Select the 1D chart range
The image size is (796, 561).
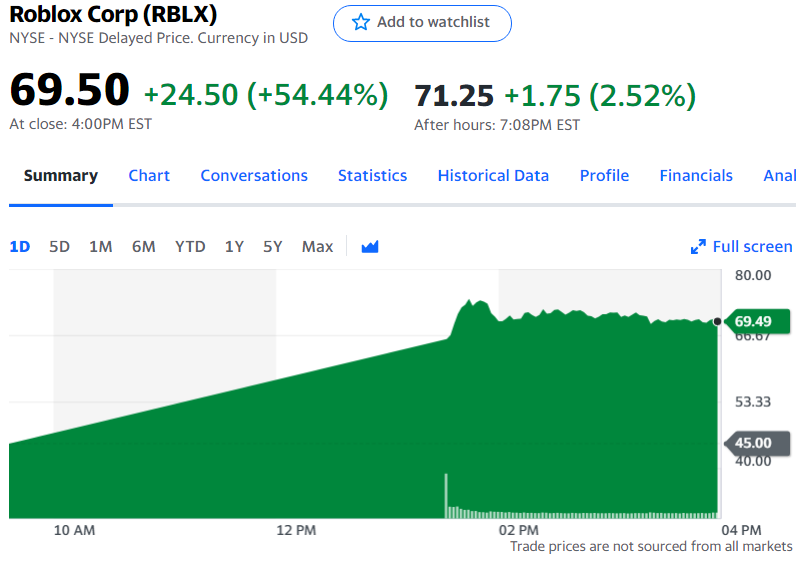pos(20,247)
